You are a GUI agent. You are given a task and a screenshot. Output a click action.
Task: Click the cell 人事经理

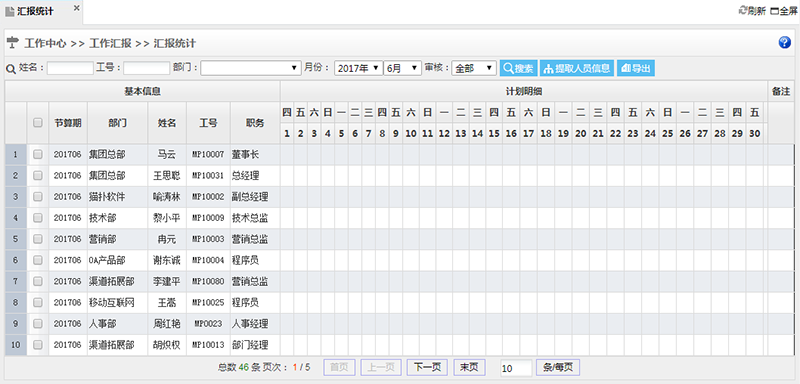(255, 323)
